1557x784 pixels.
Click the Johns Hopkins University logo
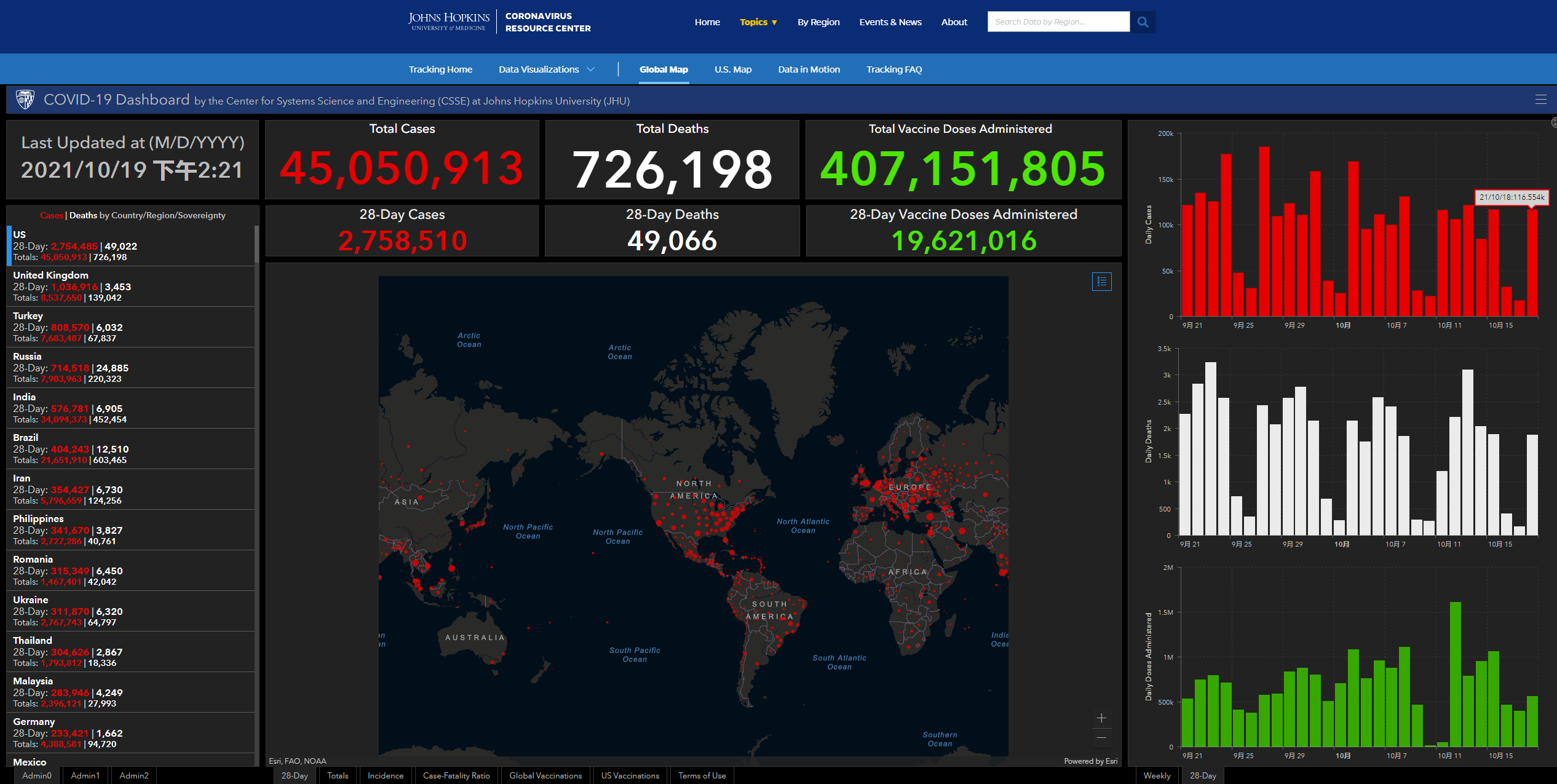click(449, 22)
